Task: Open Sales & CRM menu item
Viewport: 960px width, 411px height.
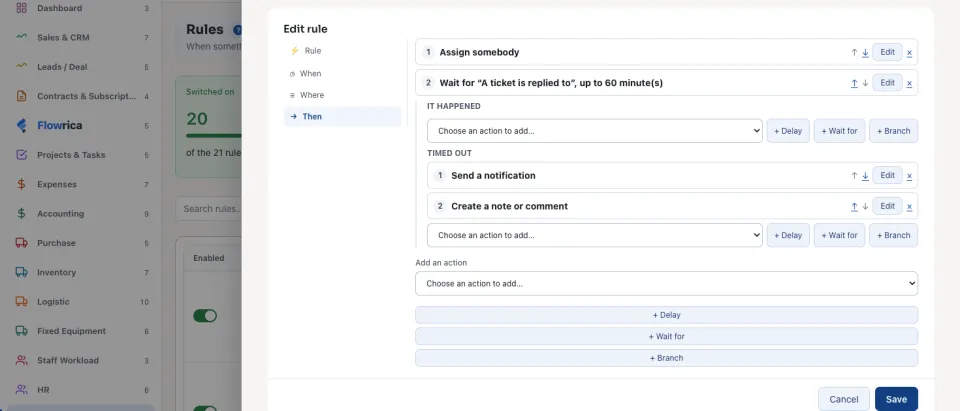Action: pyautogui.click(x=80, y=37)
